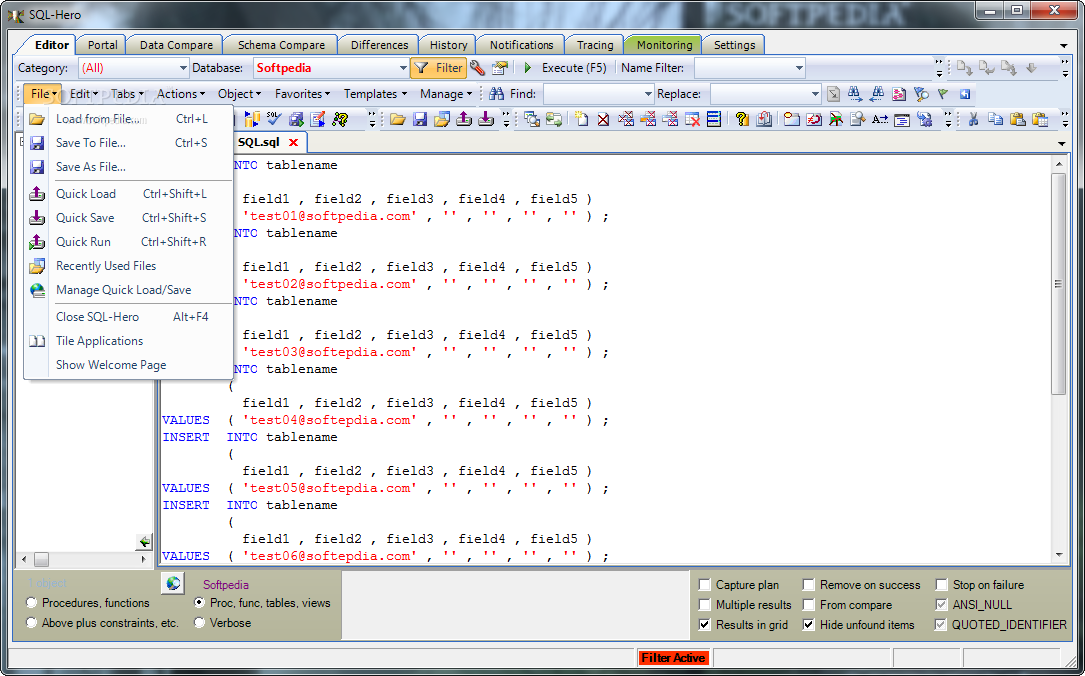Screen dimensions: 1085x676
Task: Open the Favorites dropdown menu
Action: coord(302,93)
